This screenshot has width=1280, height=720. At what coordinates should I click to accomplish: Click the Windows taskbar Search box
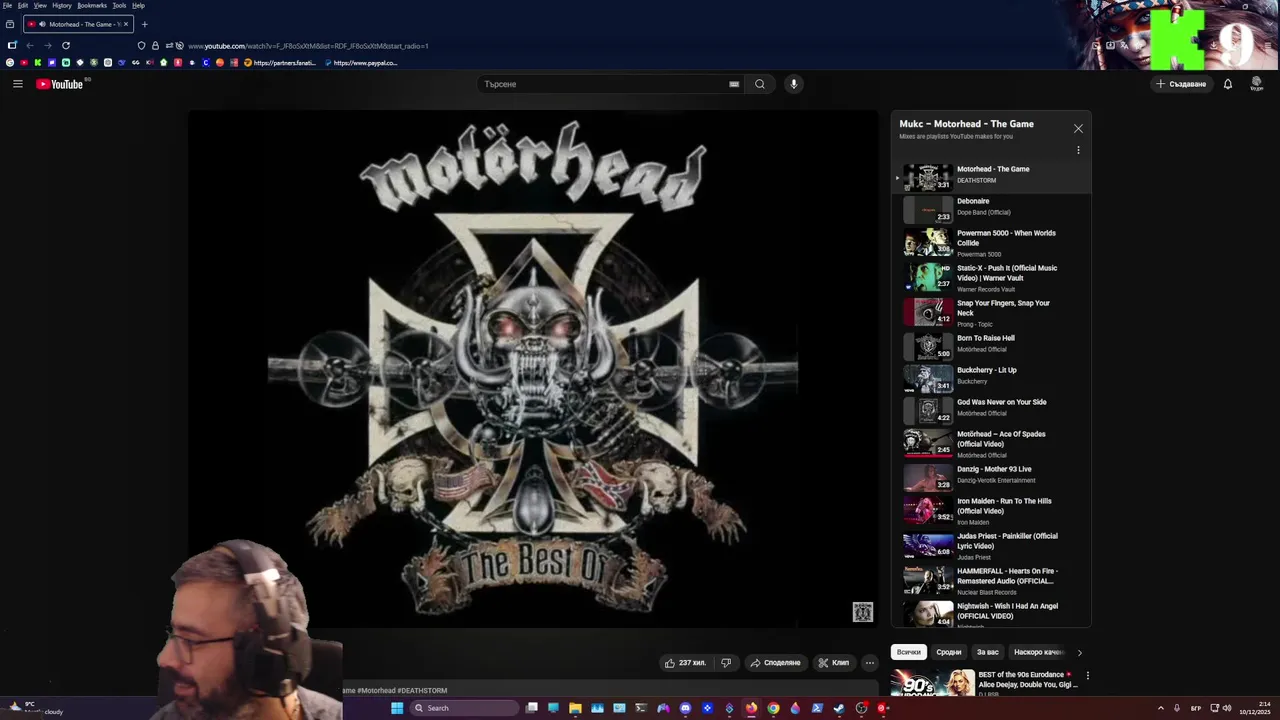point(465,708)
